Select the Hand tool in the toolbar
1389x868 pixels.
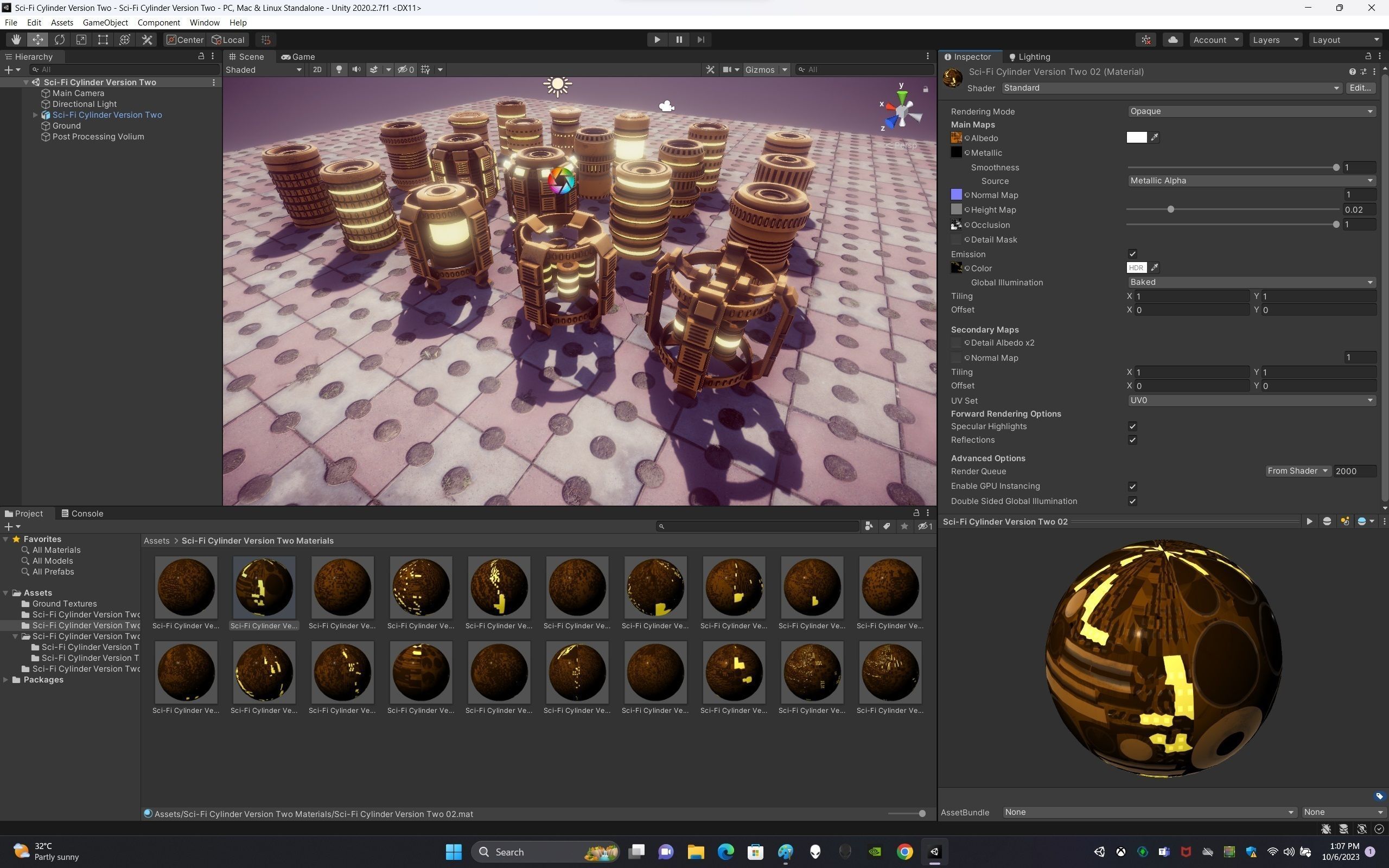tap(16, 40)
